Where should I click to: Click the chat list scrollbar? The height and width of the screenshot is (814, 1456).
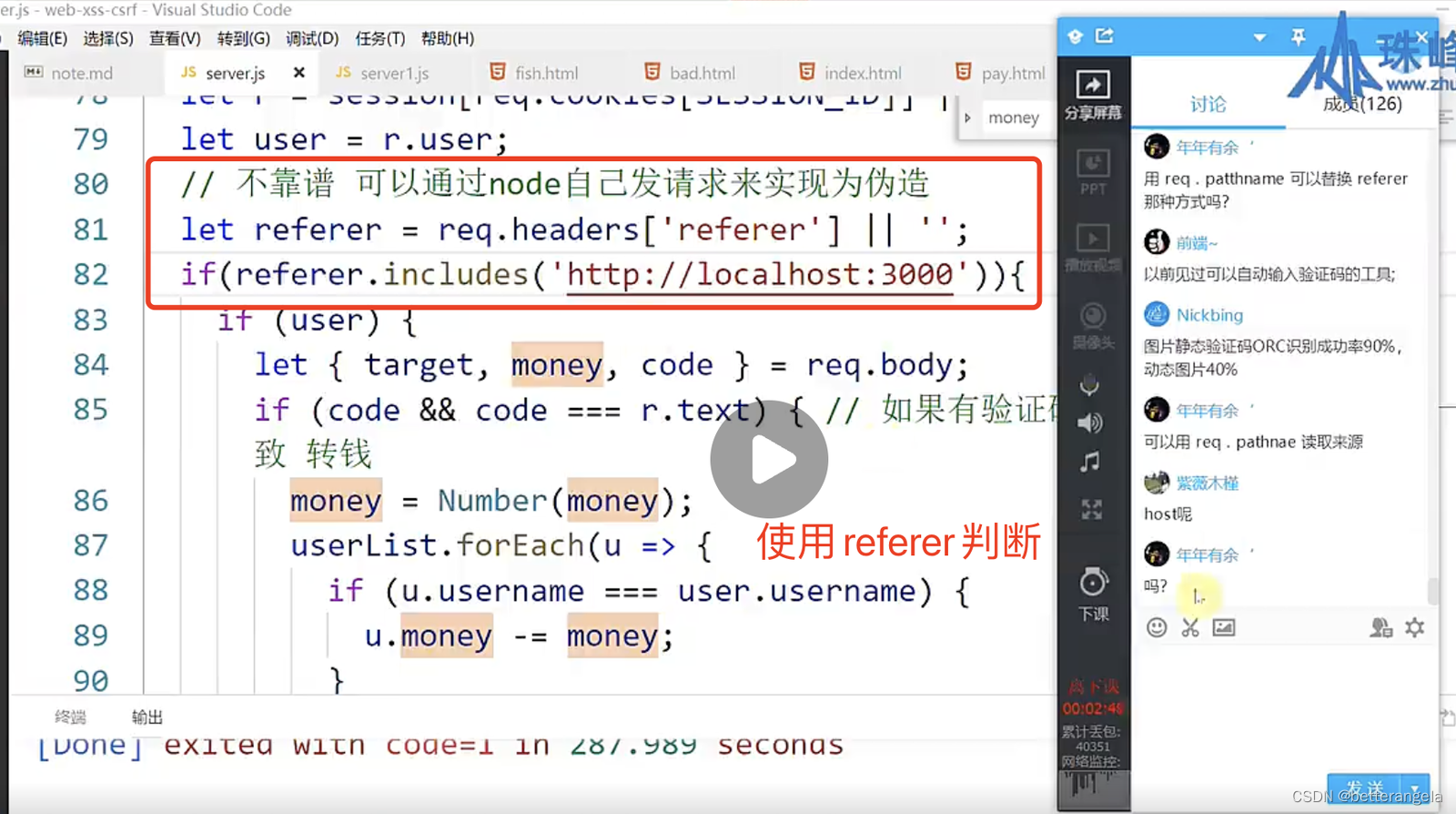(x=1433, y=590)
